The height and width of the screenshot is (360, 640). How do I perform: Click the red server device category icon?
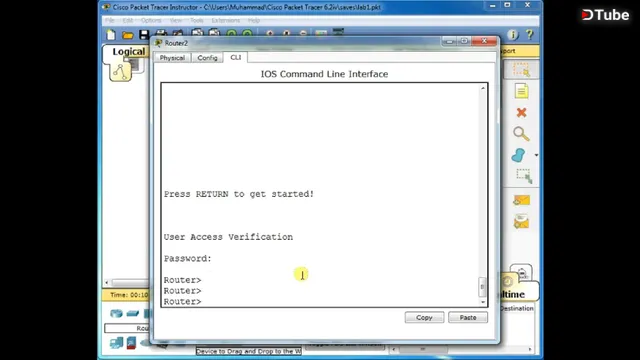point(131,342)
